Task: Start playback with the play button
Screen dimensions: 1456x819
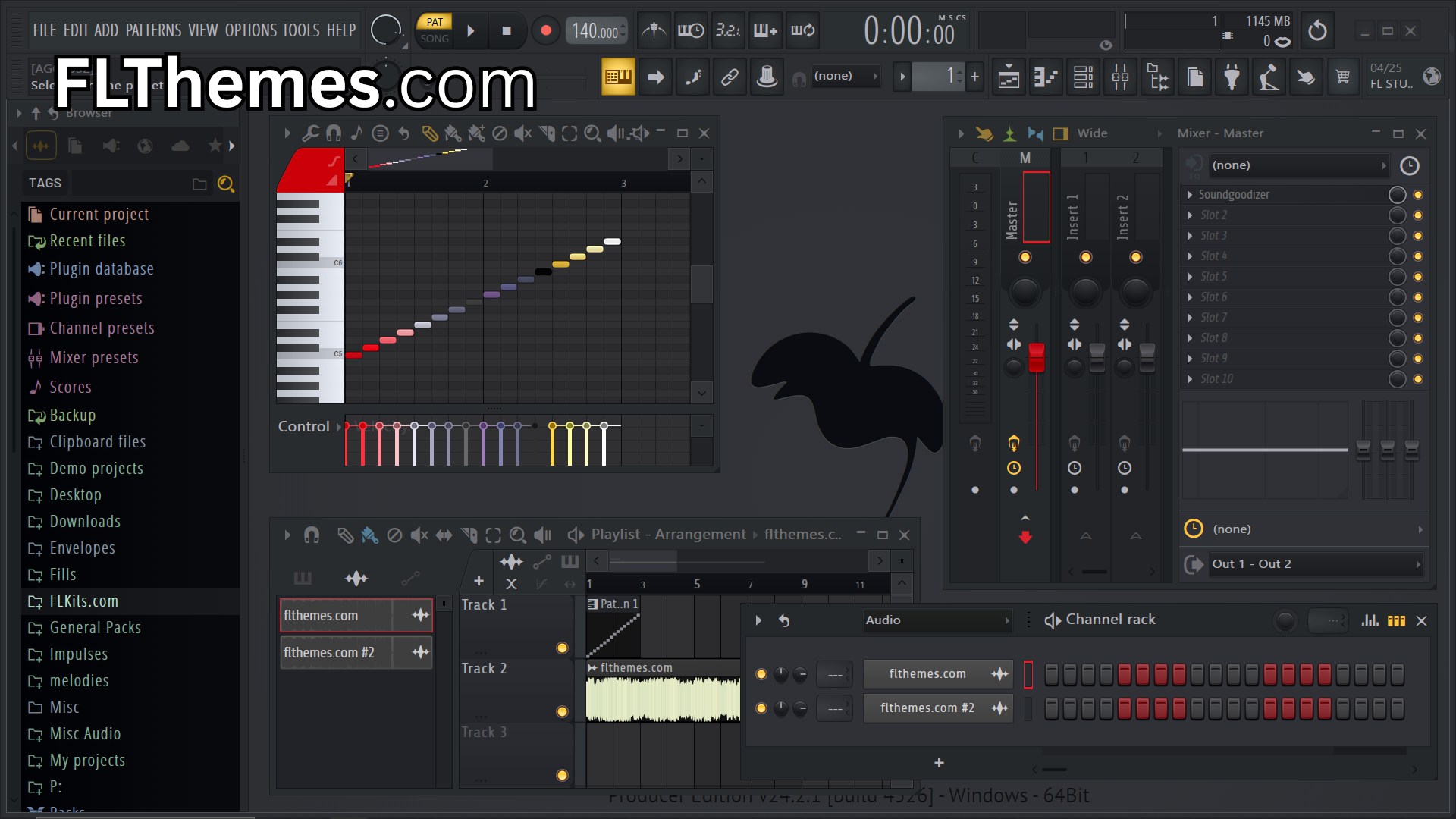Action: tap(470, 31)
